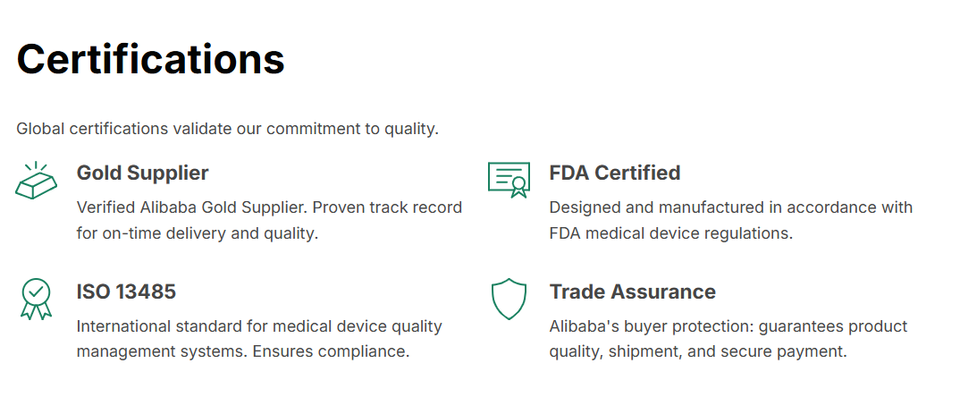Click the global certifications subtitle text
This screenshot has width=960, height=414.
[227, 129]
